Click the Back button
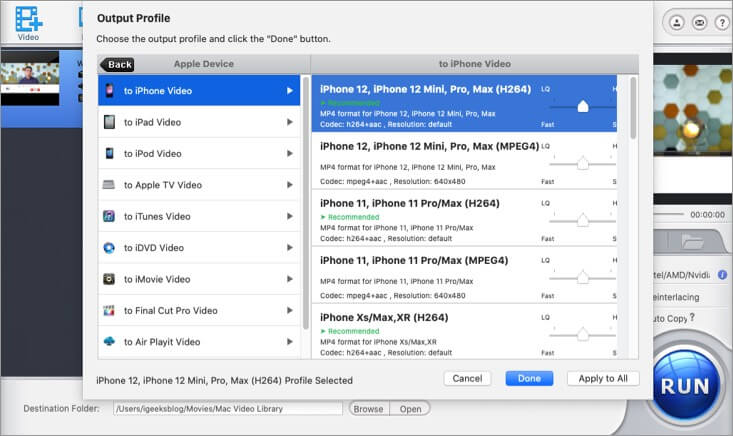The image size is (733, 436). point(117,64)
